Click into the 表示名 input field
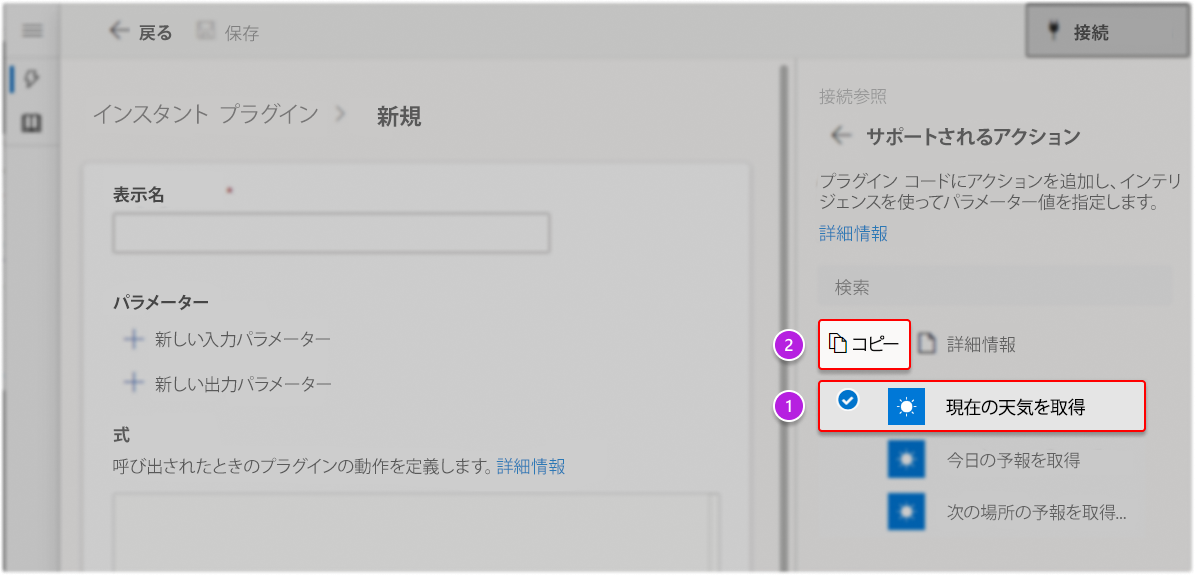 point(332,233)
